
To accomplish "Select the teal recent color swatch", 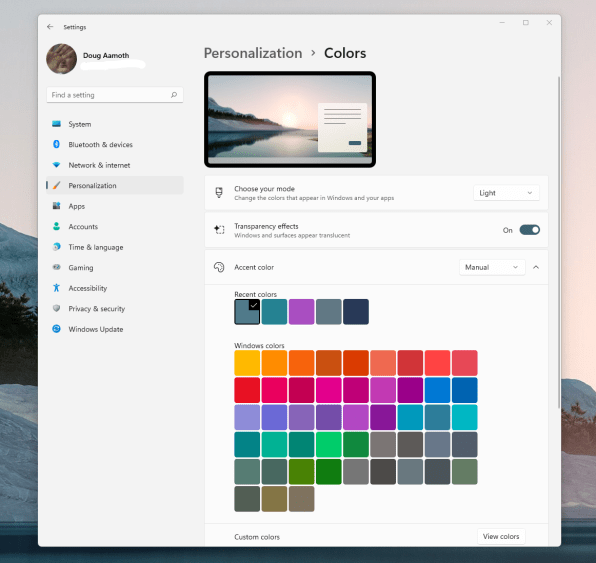I will point(274,312).
